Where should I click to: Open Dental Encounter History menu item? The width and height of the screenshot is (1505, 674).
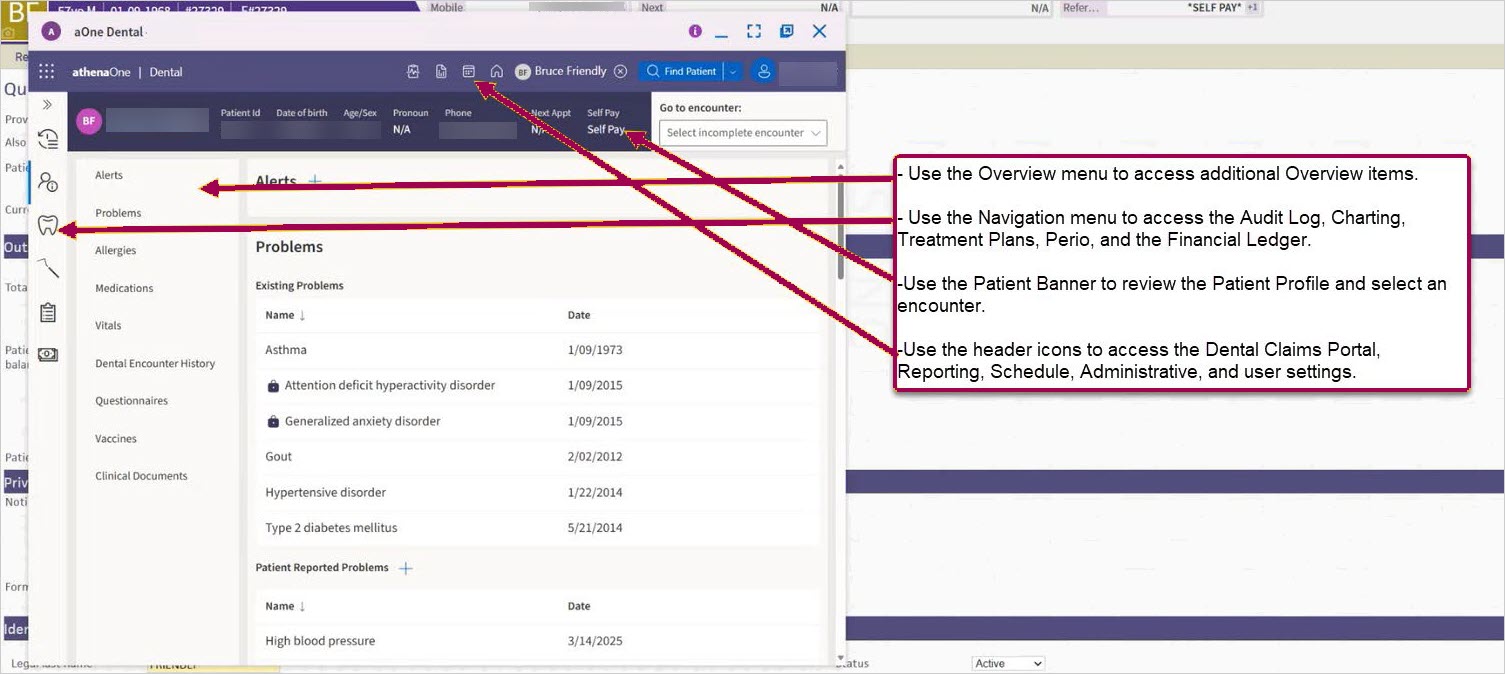[x=155, y=363]
